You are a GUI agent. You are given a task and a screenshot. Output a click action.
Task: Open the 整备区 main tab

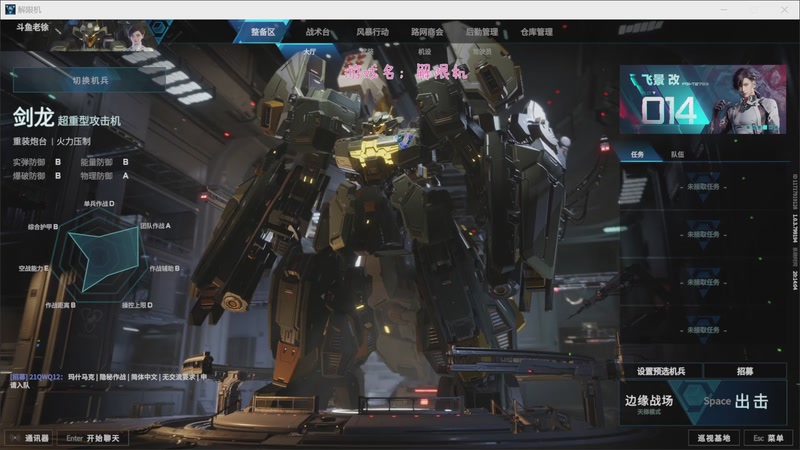coord(263,32)
